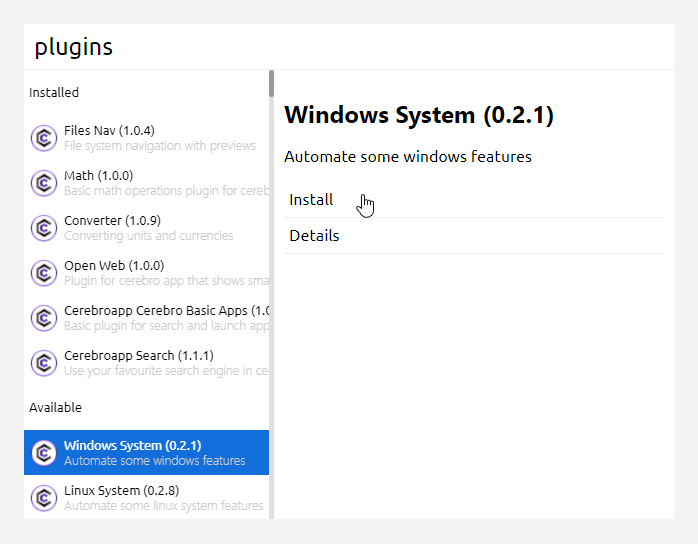
Task: Select Linux System (0.2.8) title text
Action: 122,491
